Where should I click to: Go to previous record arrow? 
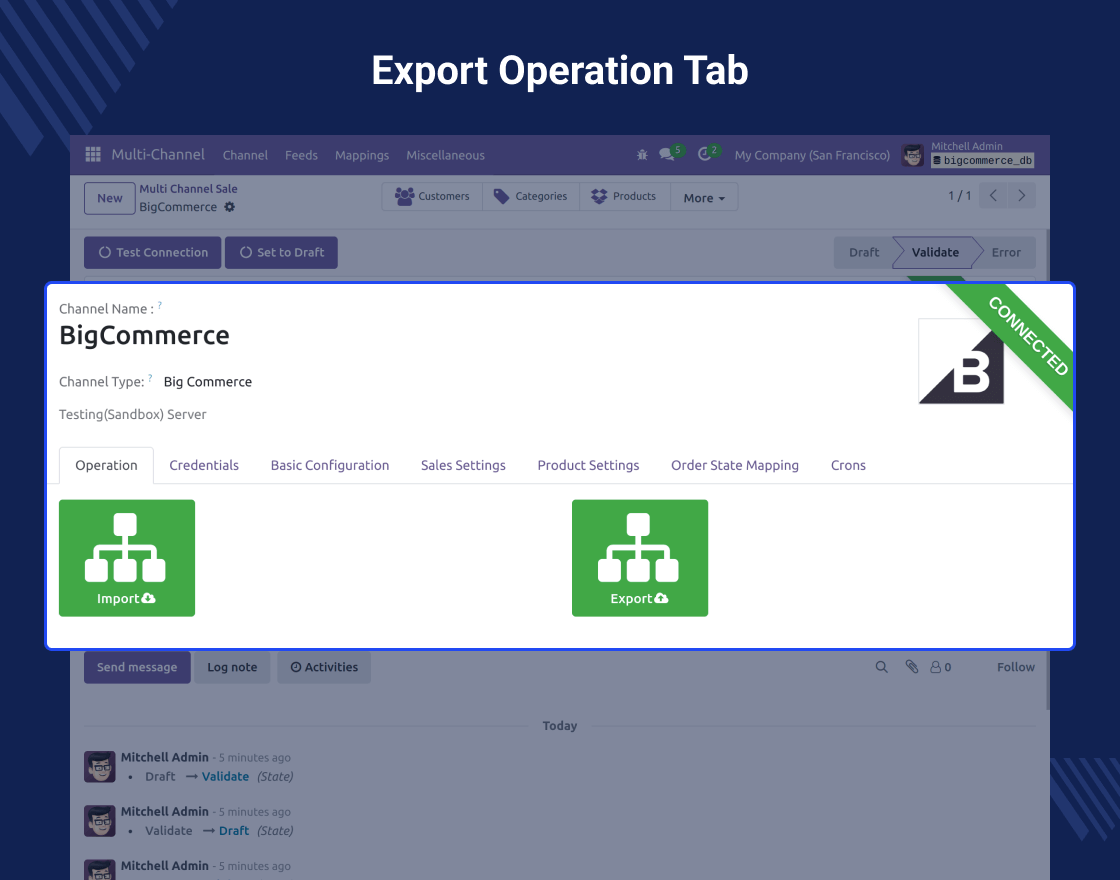point(993,196)
